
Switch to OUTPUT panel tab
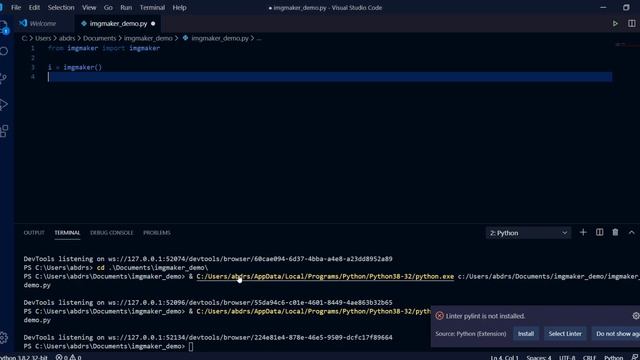(34, 233)
